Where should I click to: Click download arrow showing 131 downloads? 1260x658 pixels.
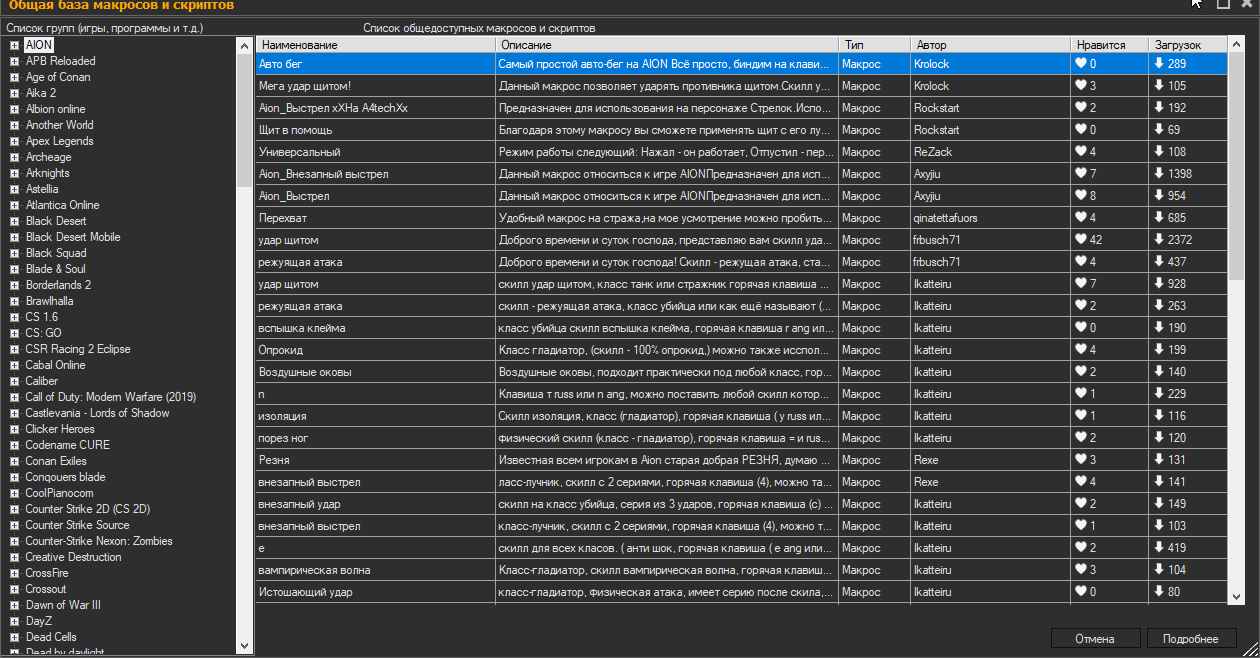(x=1158, y=460)
